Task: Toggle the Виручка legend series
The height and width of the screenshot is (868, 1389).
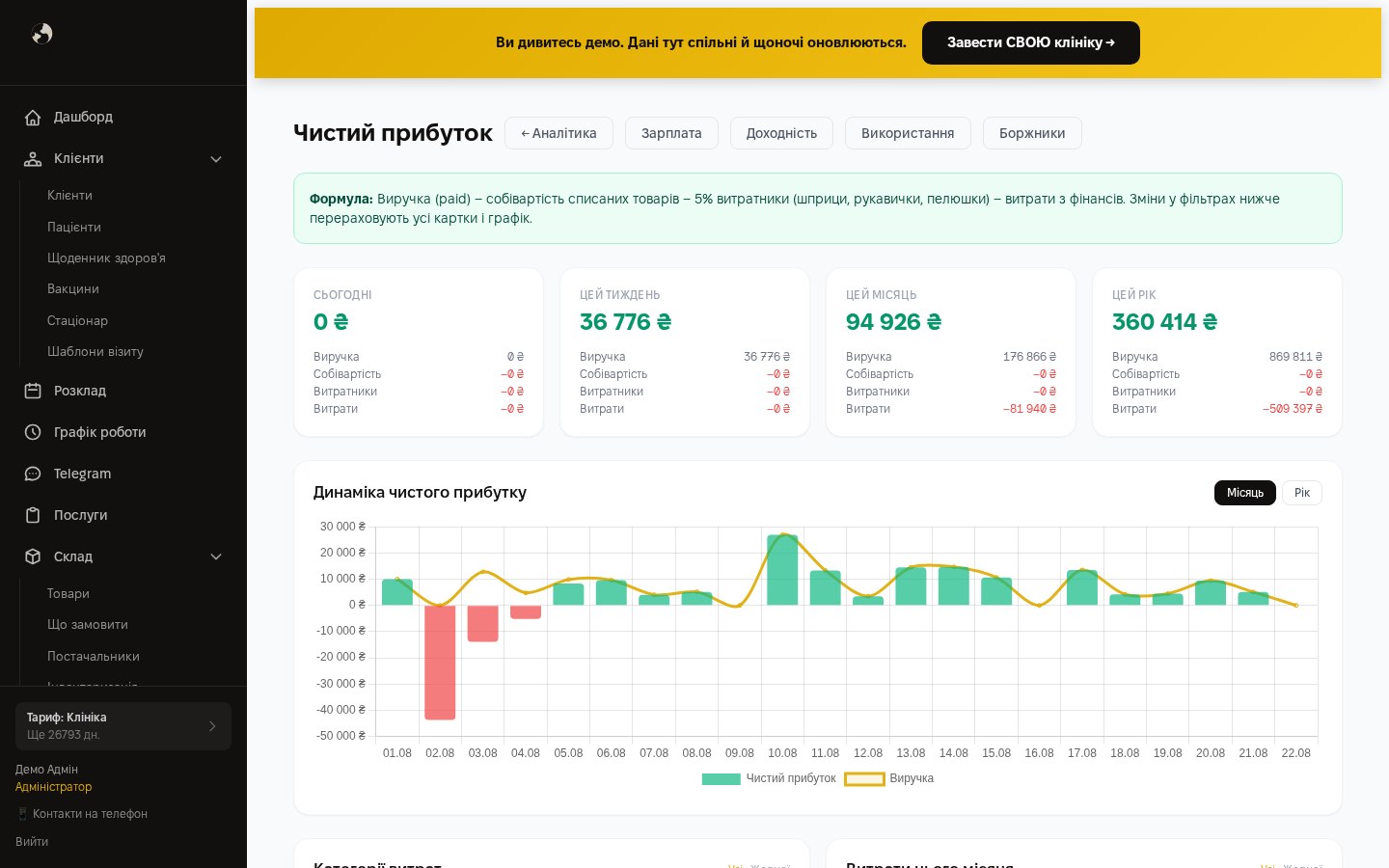Action: point(889,778)
